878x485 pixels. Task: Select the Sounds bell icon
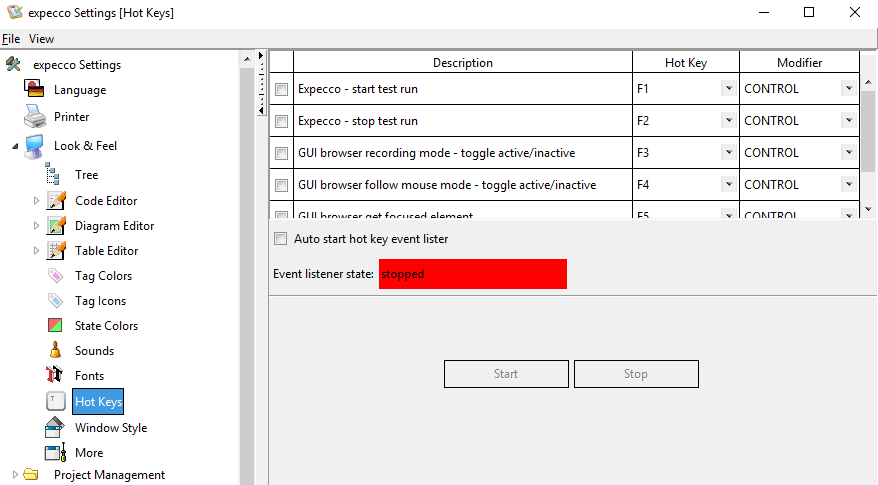point(56,351)
